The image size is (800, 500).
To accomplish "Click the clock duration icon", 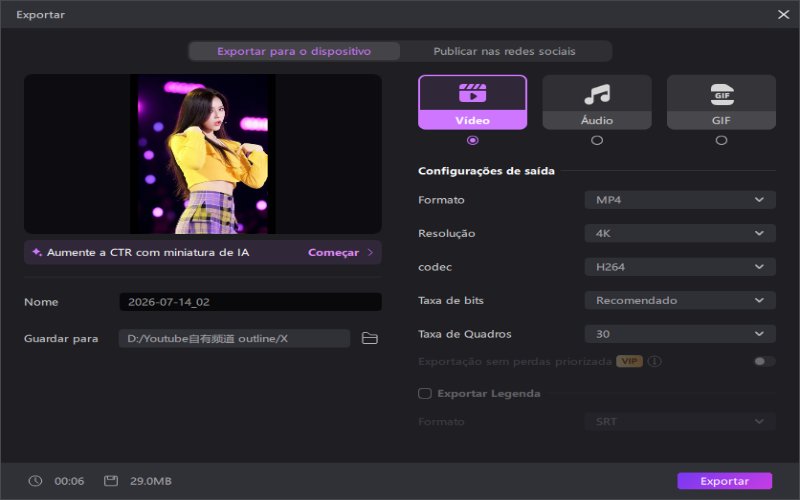I will coord(35,481).
